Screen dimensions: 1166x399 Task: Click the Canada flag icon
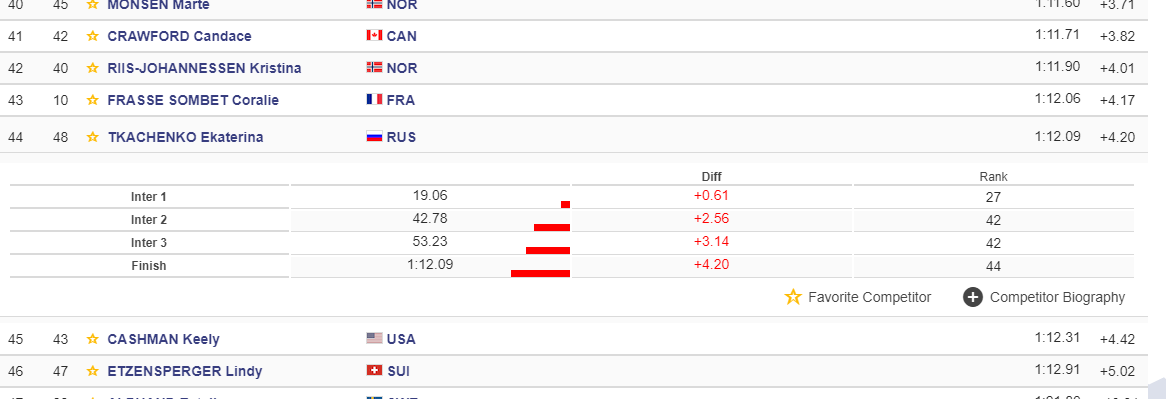tap(374, 36)
